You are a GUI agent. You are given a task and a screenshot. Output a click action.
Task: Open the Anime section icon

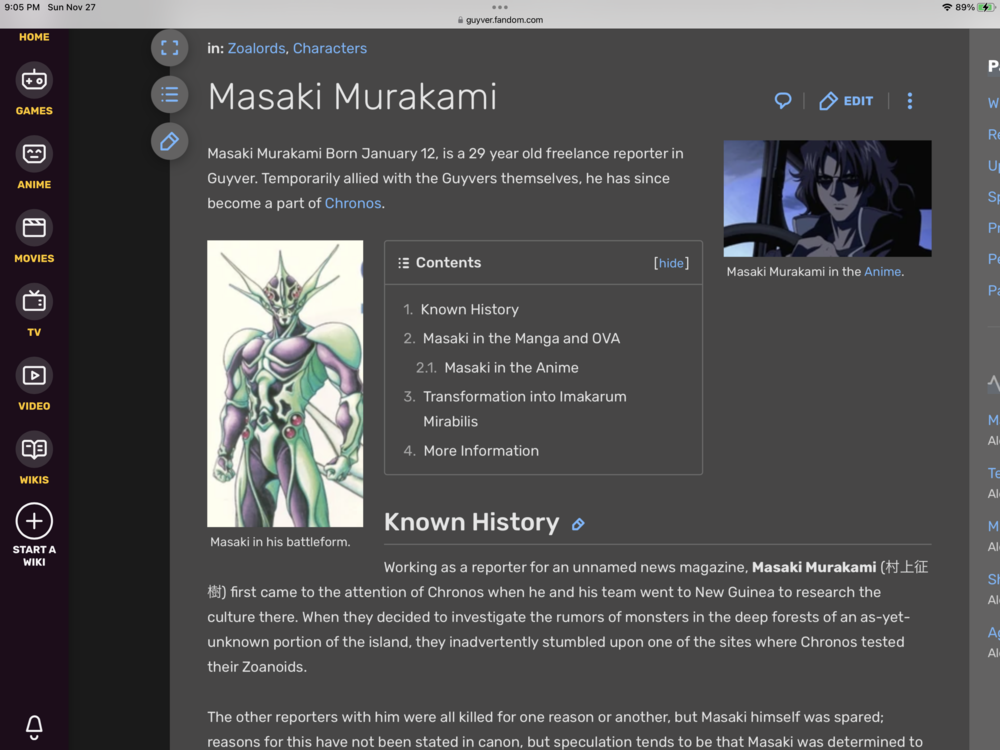coord(34,154)
